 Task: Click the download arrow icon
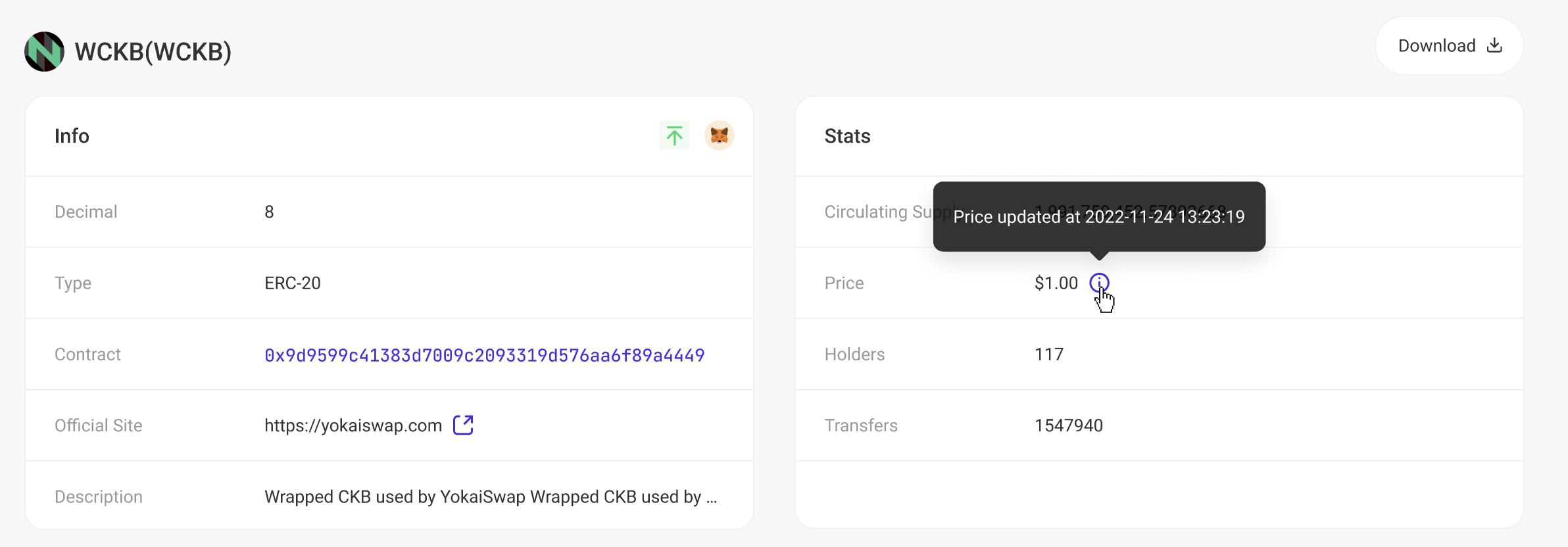tap(1494, 45)
